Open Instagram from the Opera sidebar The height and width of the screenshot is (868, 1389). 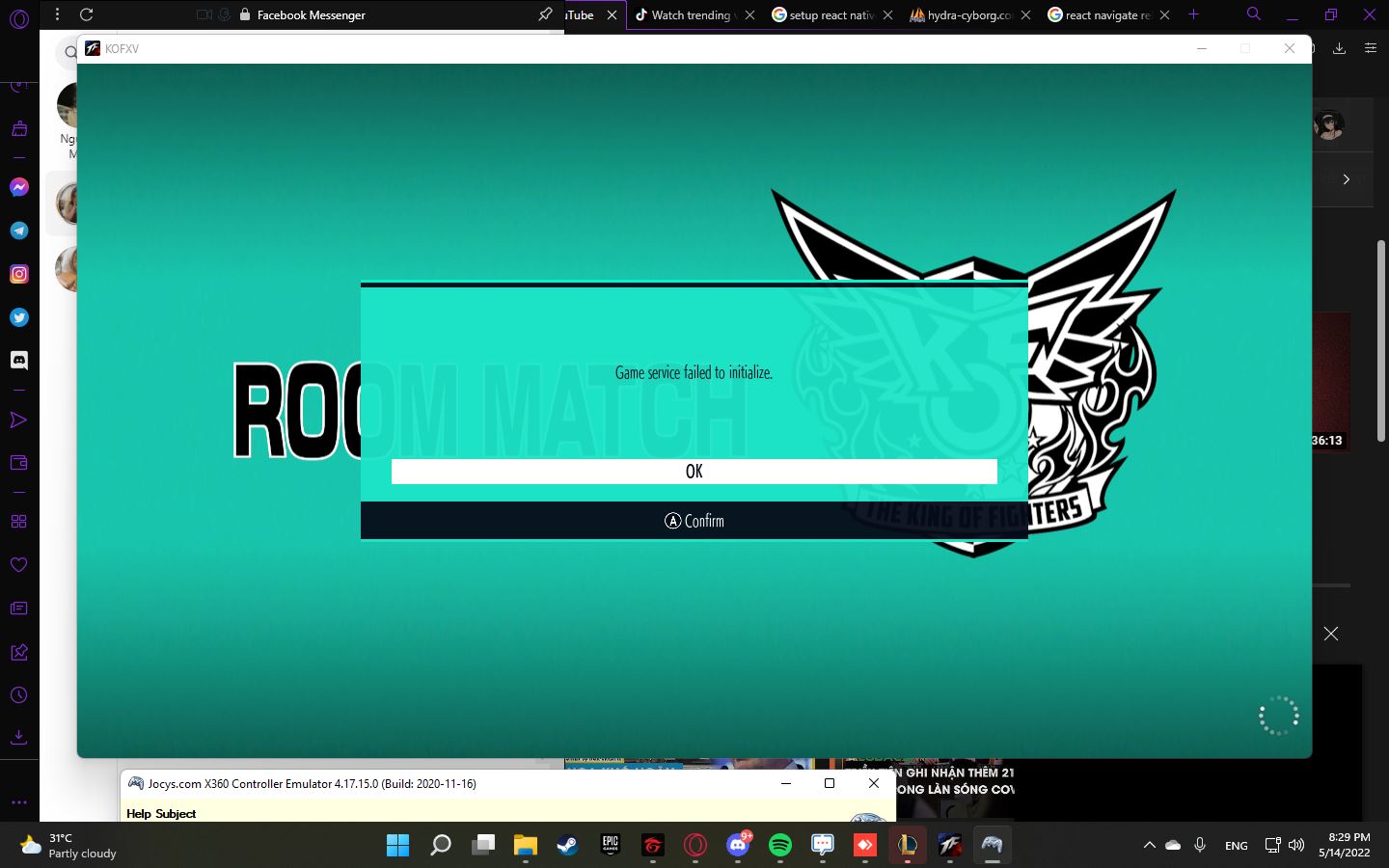(x=18, y=274)
